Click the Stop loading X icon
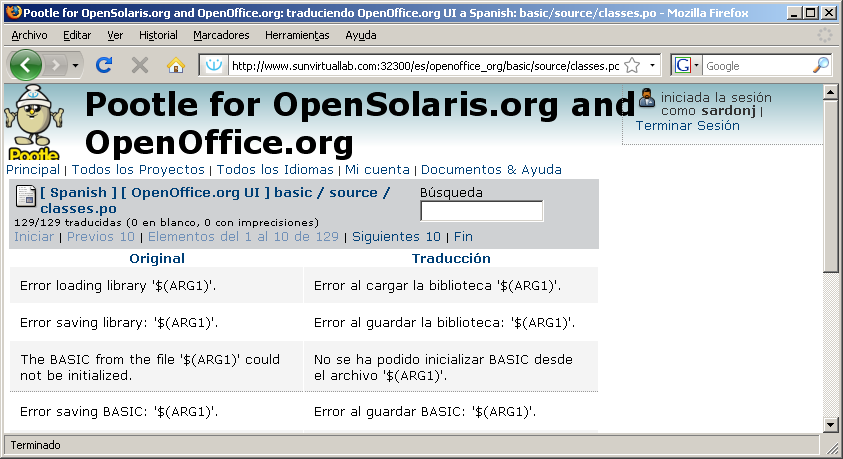This screenshot has height=459, width=843. (x=140, y=66)
